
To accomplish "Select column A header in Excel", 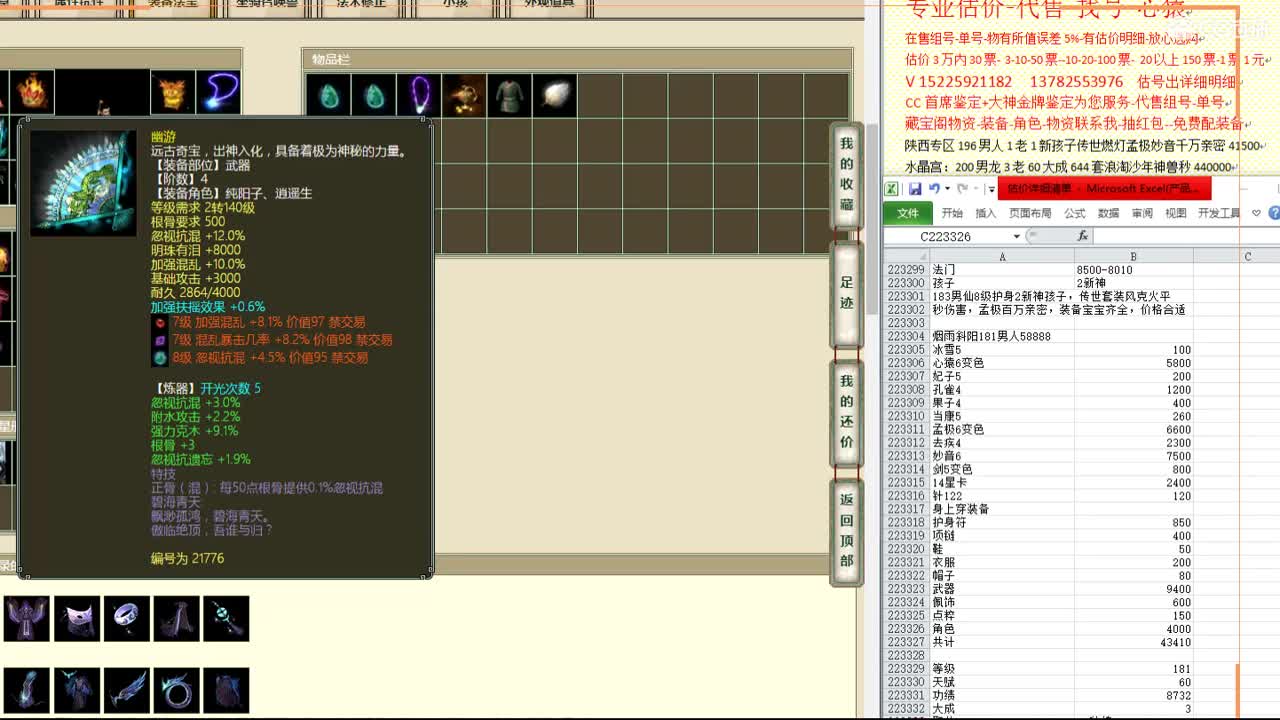I will coord(1002,257).
